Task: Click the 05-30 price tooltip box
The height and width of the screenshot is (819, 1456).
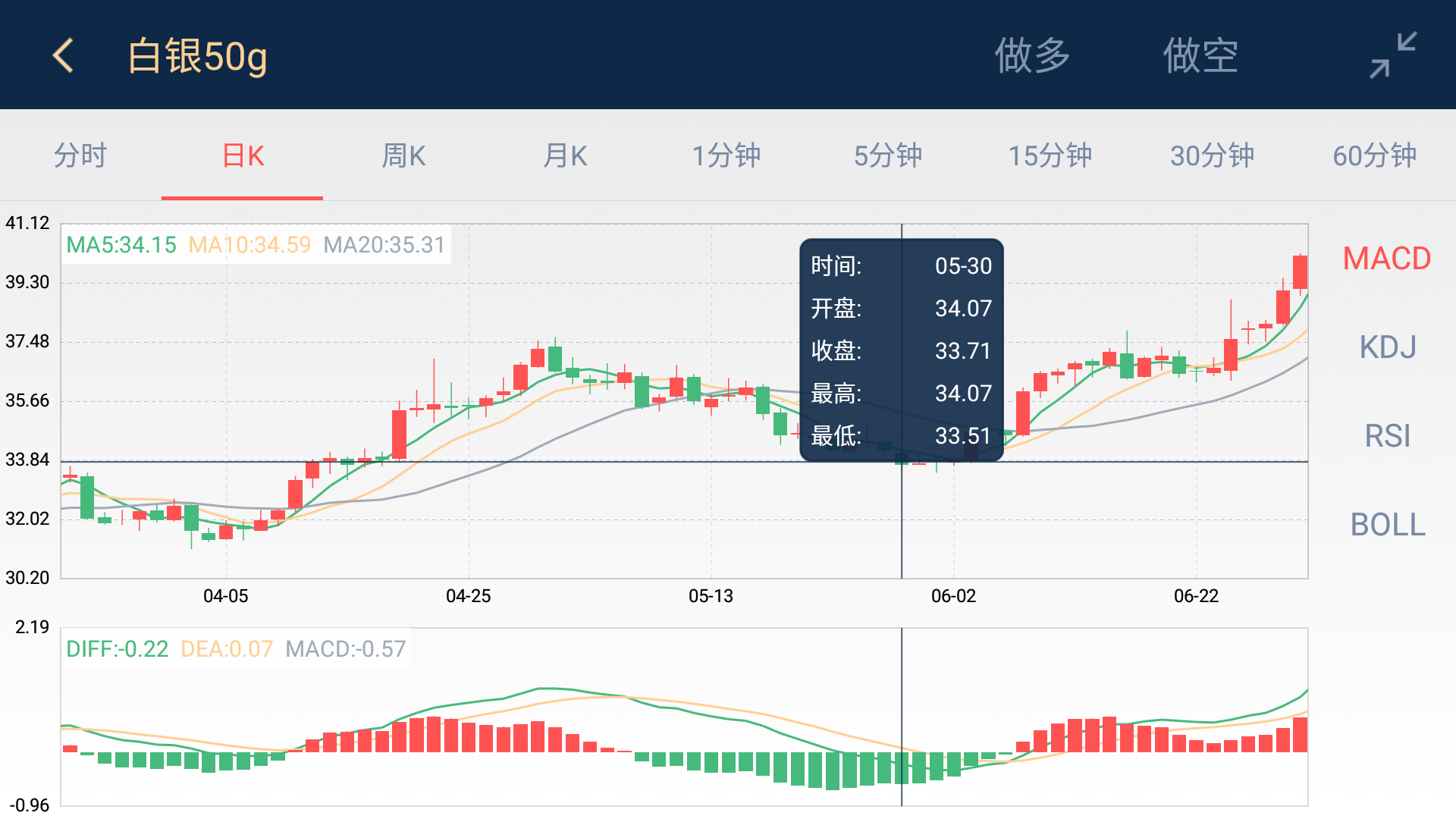Action: pyautogui.click(x=902, y=350)
